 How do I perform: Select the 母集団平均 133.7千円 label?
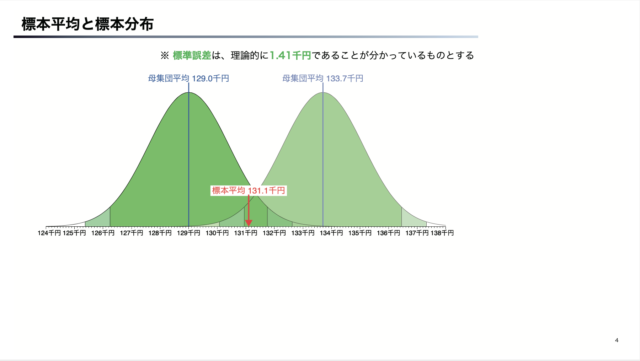tap(322, 78)
